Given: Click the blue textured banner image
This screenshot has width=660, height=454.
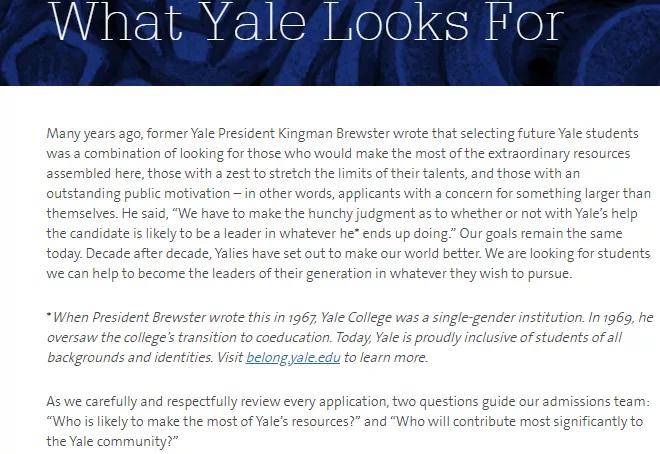Looking at the screenshot, I should coord(330,42).
